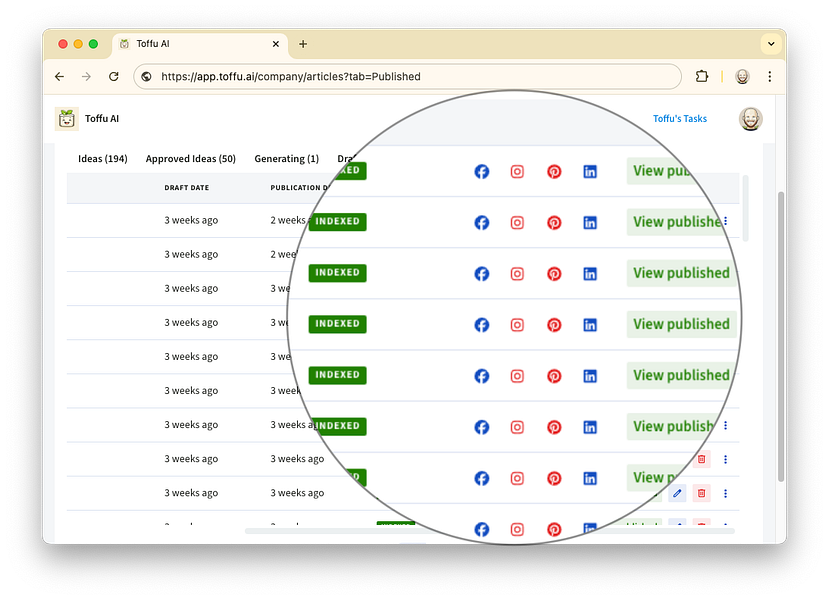The height and width of the screenshot is (600, 829).
Task: Share to LinkedIn in top magnified row
Action: coord(590,171)
